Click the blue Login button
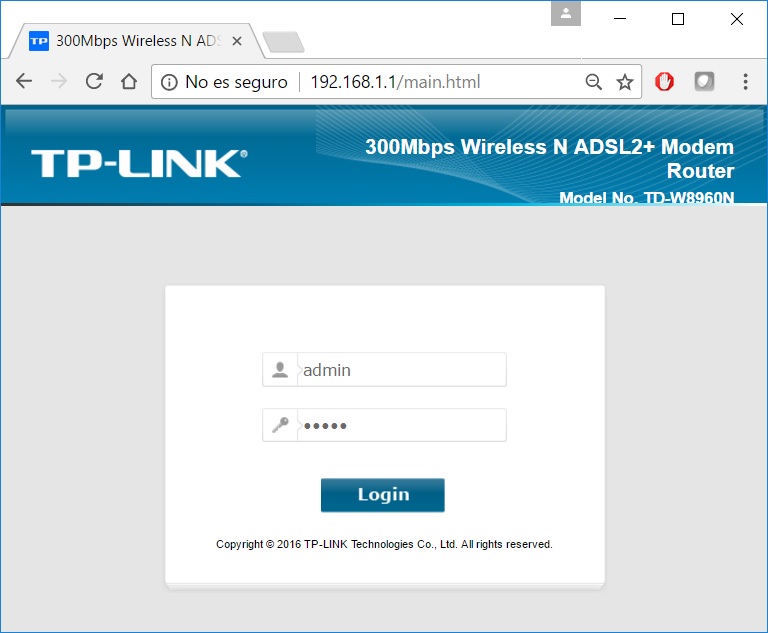The image size is (768, 633). coord(383,495)
